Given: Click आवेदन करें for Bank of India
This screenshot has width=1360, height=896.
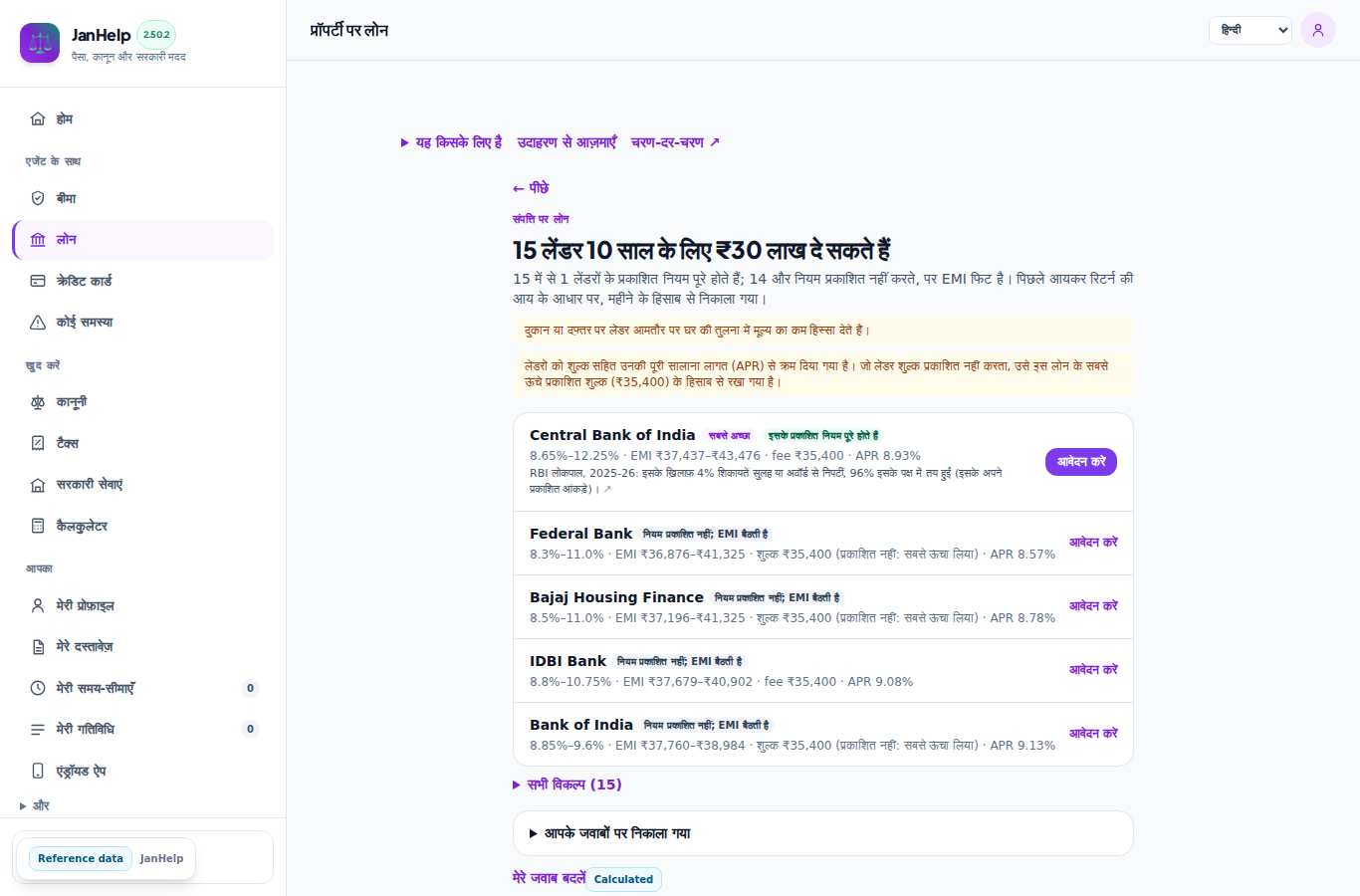Looking at the screenshot, I should (x=1093, y=734).
